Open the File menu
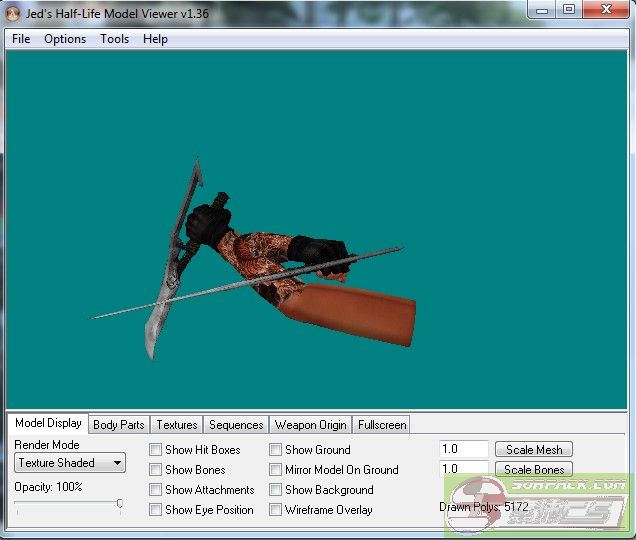636x540 pixels. pyautogui.click(x=21, y=39)
